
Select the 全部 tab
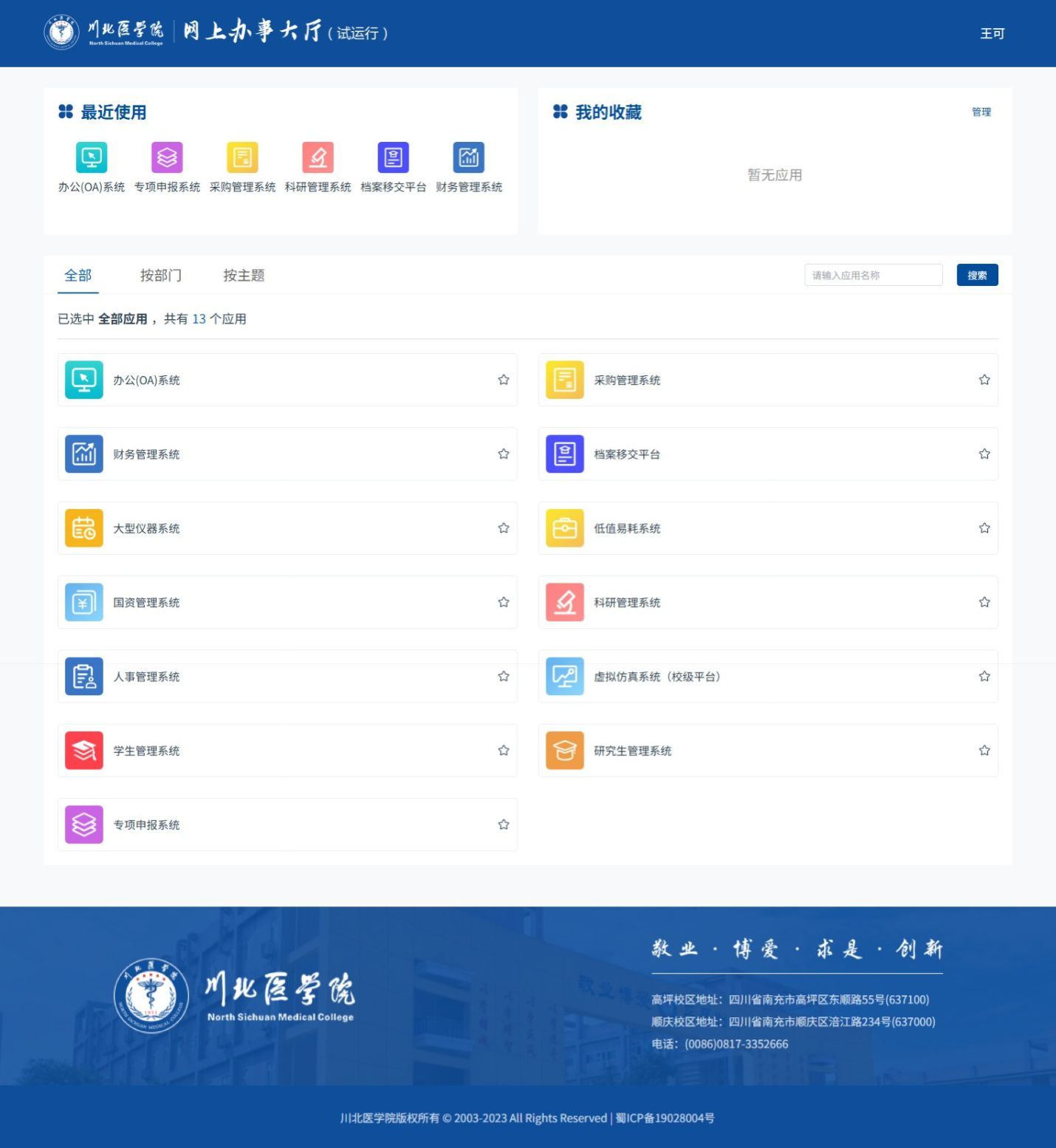78,276
